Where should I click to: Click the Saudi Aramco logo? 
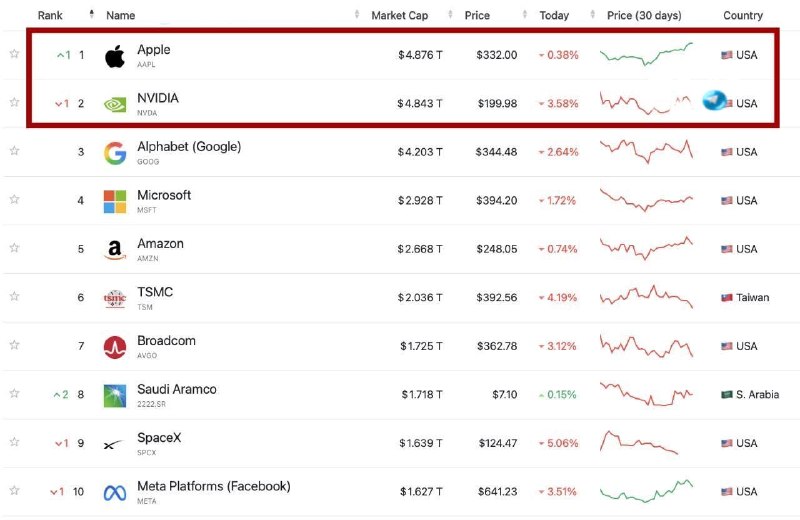pos(115,395)
